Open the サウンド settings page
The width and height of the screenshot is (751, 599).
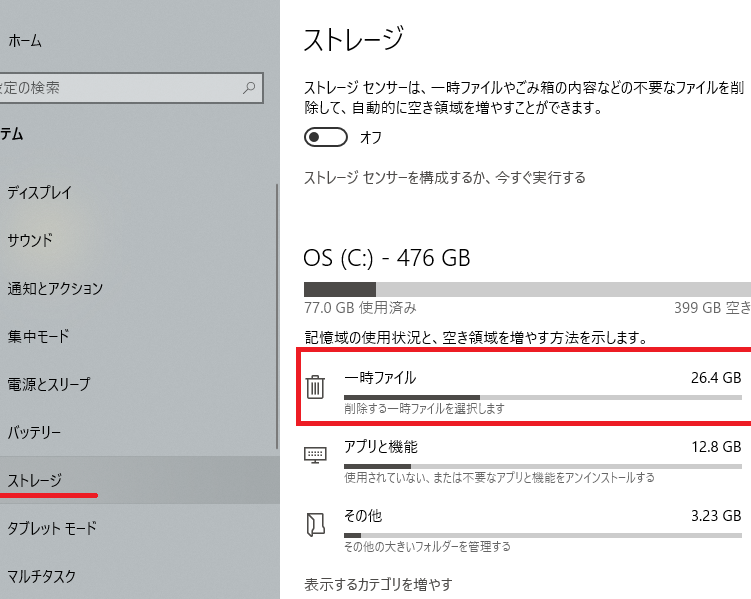point(30,240)
